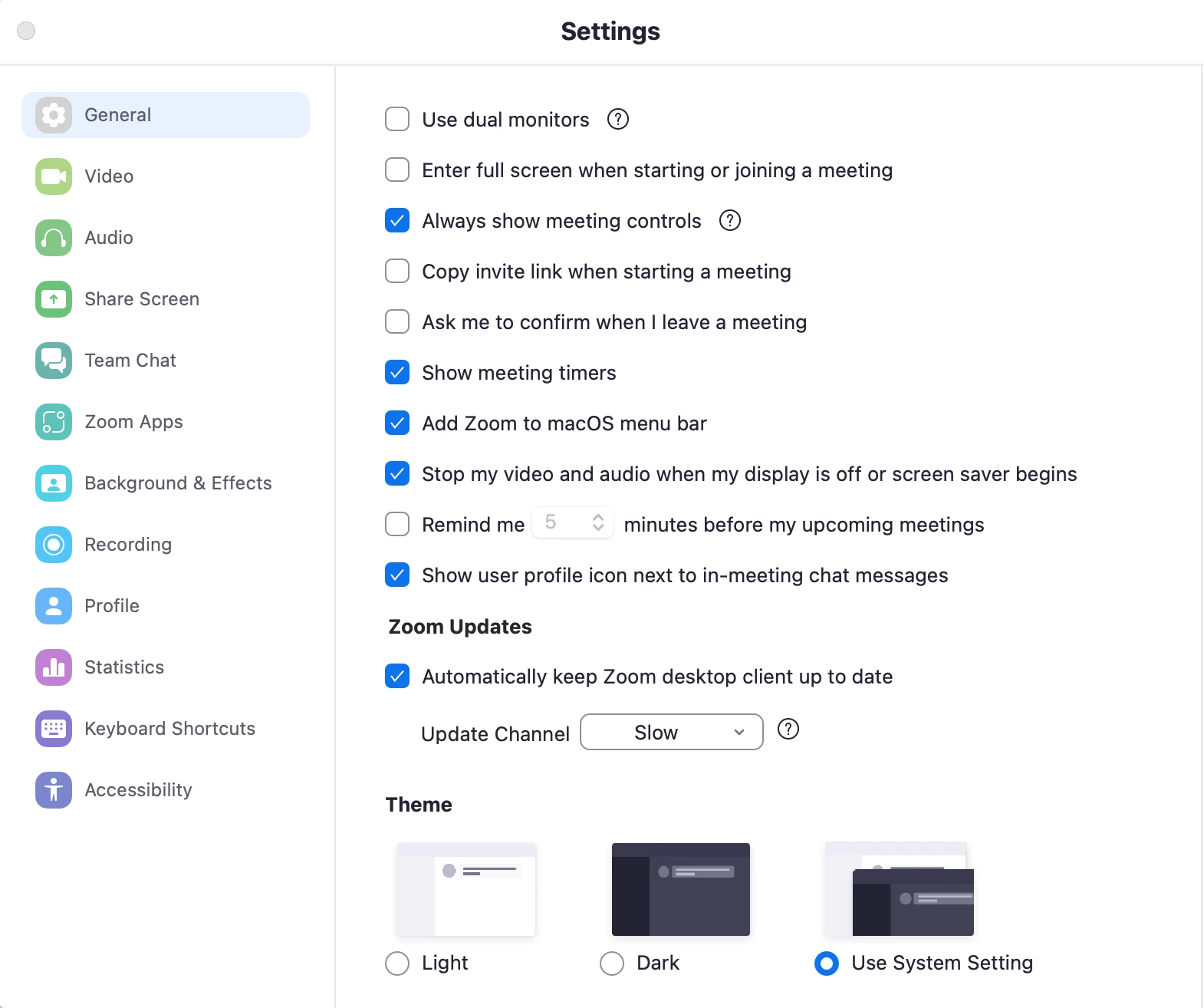Uncheck Add Zoom to macOS menu bar

click(x=397, y=423)
